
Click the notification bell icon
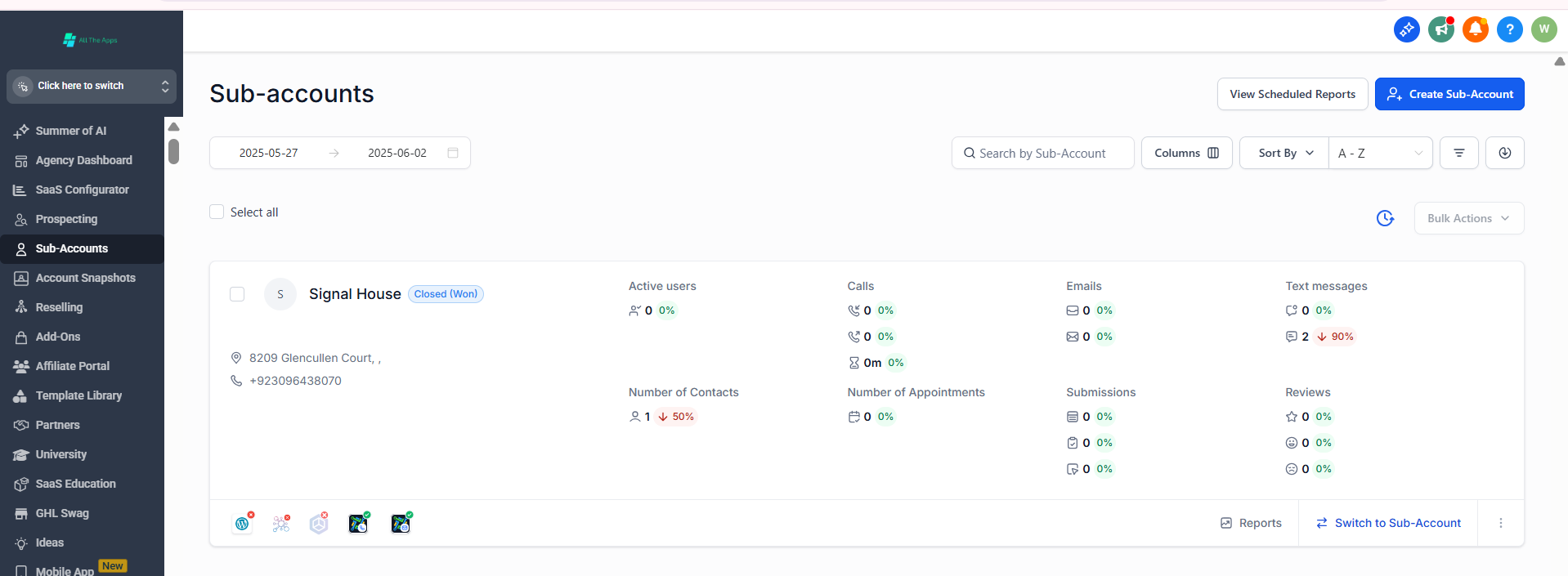pos(1475,29)
